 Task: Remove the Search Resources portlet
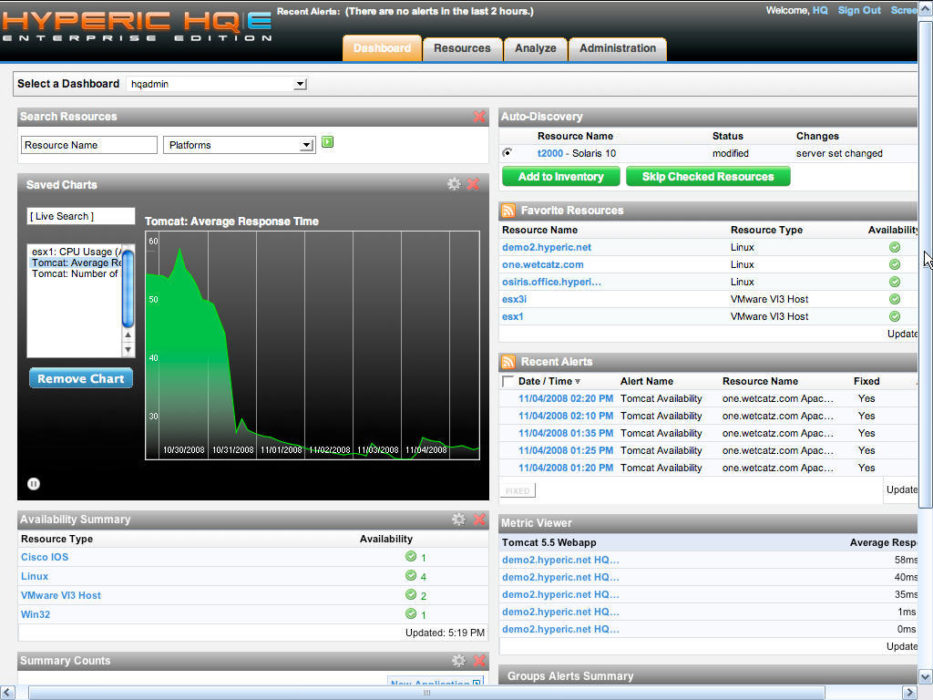tap(479, 117)
